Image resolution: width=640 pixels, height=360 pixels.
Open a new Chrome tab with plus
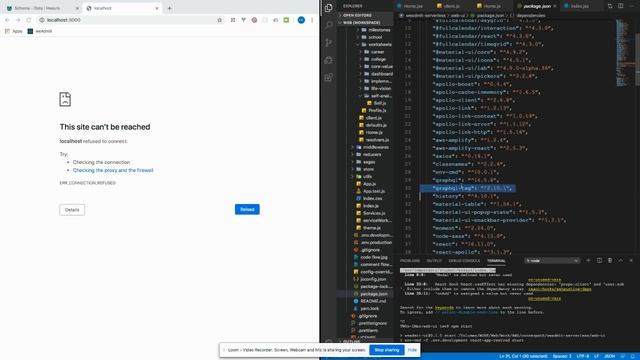pyautogui.click(x=169, y=8)
